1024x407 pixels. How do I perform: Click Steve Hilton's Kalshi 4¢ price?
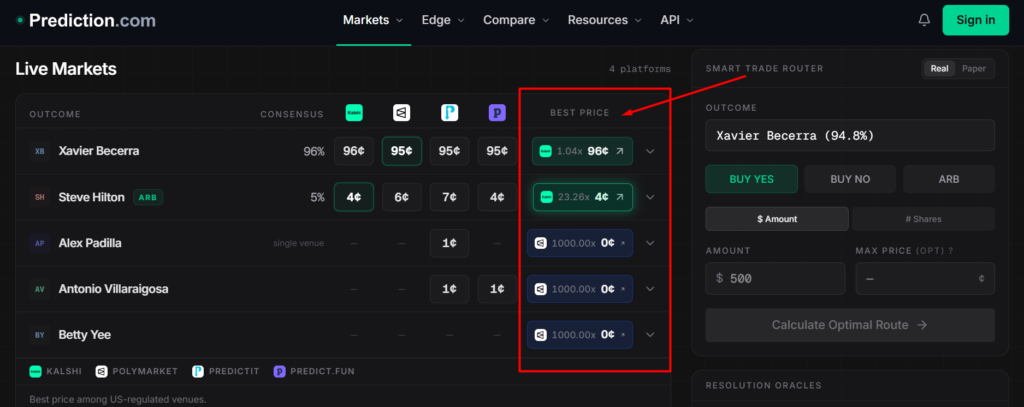click(353, 197)
